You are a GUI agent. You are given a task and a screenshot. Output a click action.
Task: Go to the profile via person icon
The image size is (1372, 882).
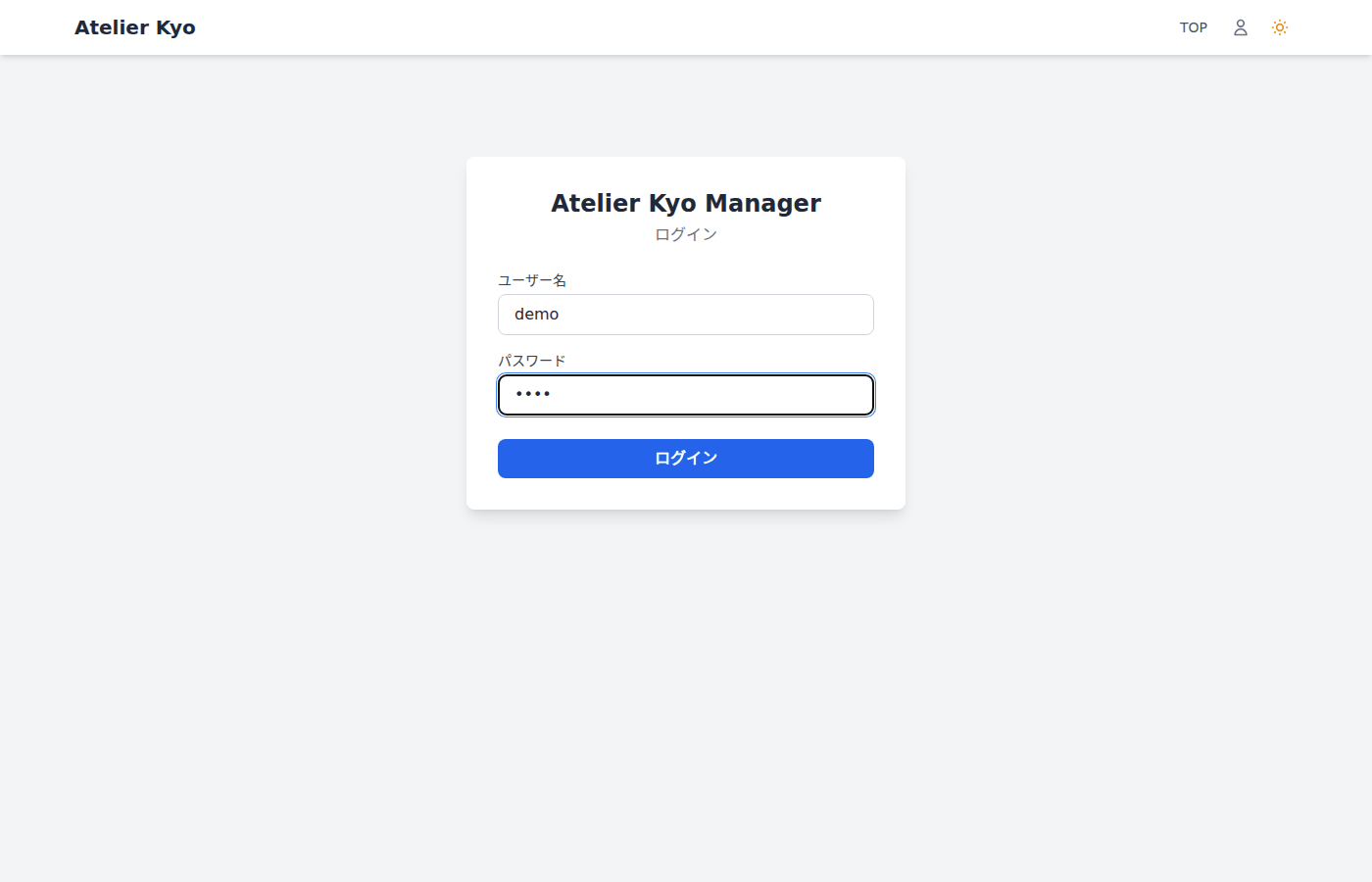(x=1240, y=27)
